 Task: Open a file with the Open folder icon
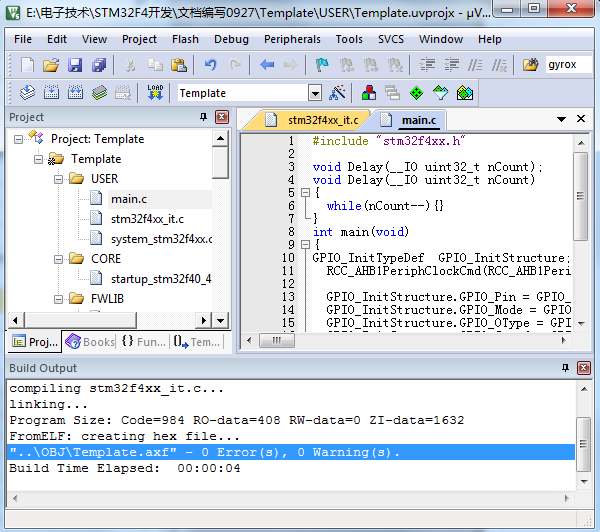(x=51, y=65)
